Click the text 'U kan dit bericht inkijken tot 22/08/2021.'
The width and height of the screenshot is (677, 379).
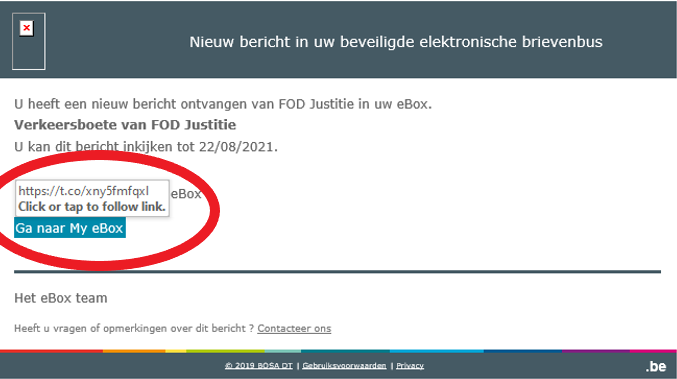click(x=146, y=147)
